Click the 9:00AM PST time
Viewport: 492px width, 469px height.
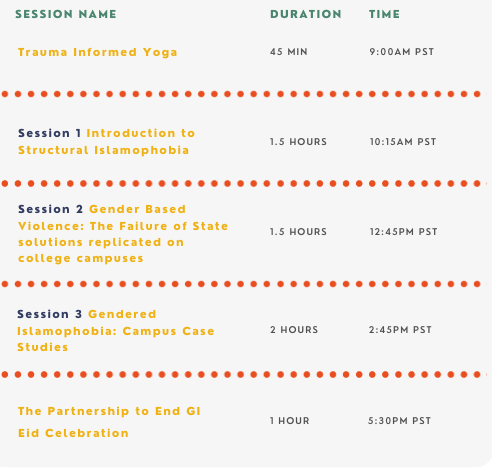coord(402,52)
